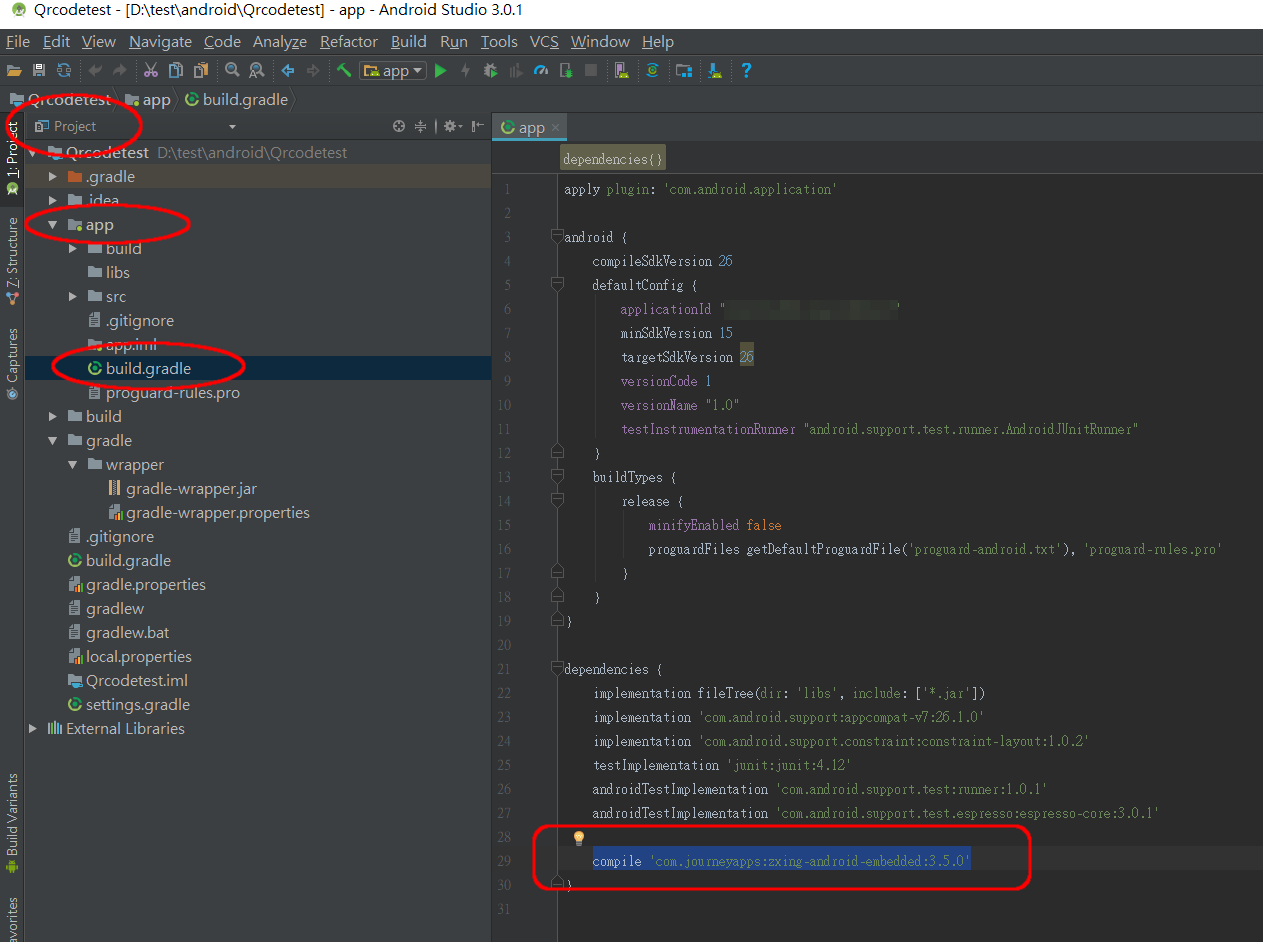Screen dimensions: 1263x942
Task: Click the Help question mark icon
Action: (x=746, y=70)
